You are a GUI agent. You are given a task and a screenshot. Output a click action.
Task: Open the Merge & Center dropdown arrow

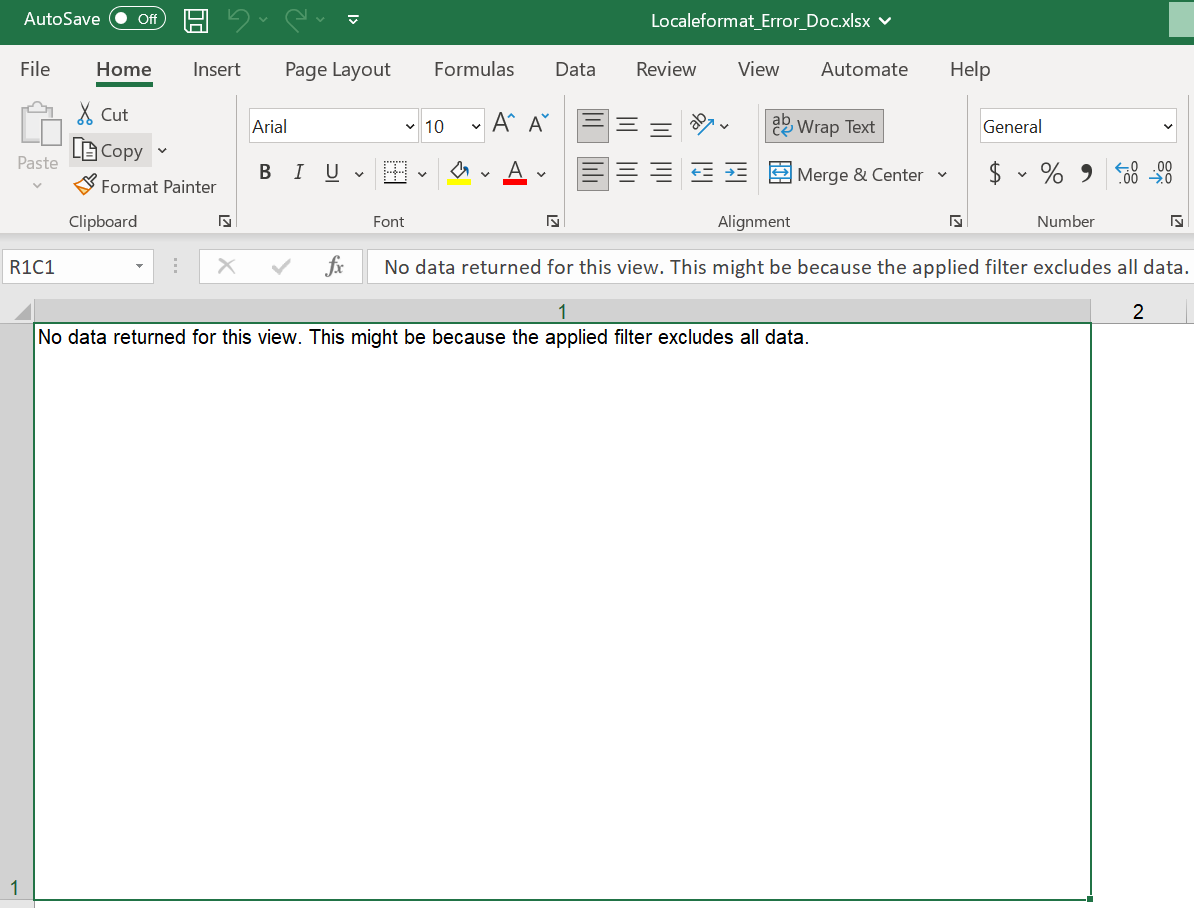941,174
